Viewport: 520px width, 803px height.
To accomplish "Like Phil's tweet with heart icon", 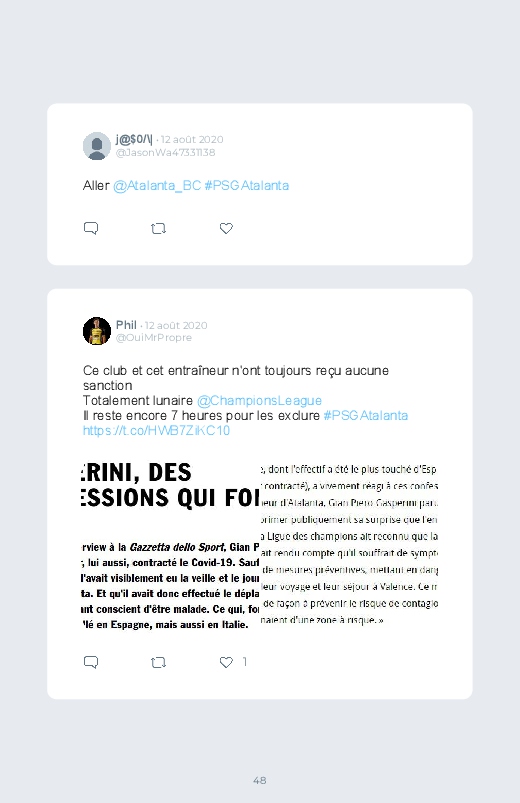I will tap(226, 662).
